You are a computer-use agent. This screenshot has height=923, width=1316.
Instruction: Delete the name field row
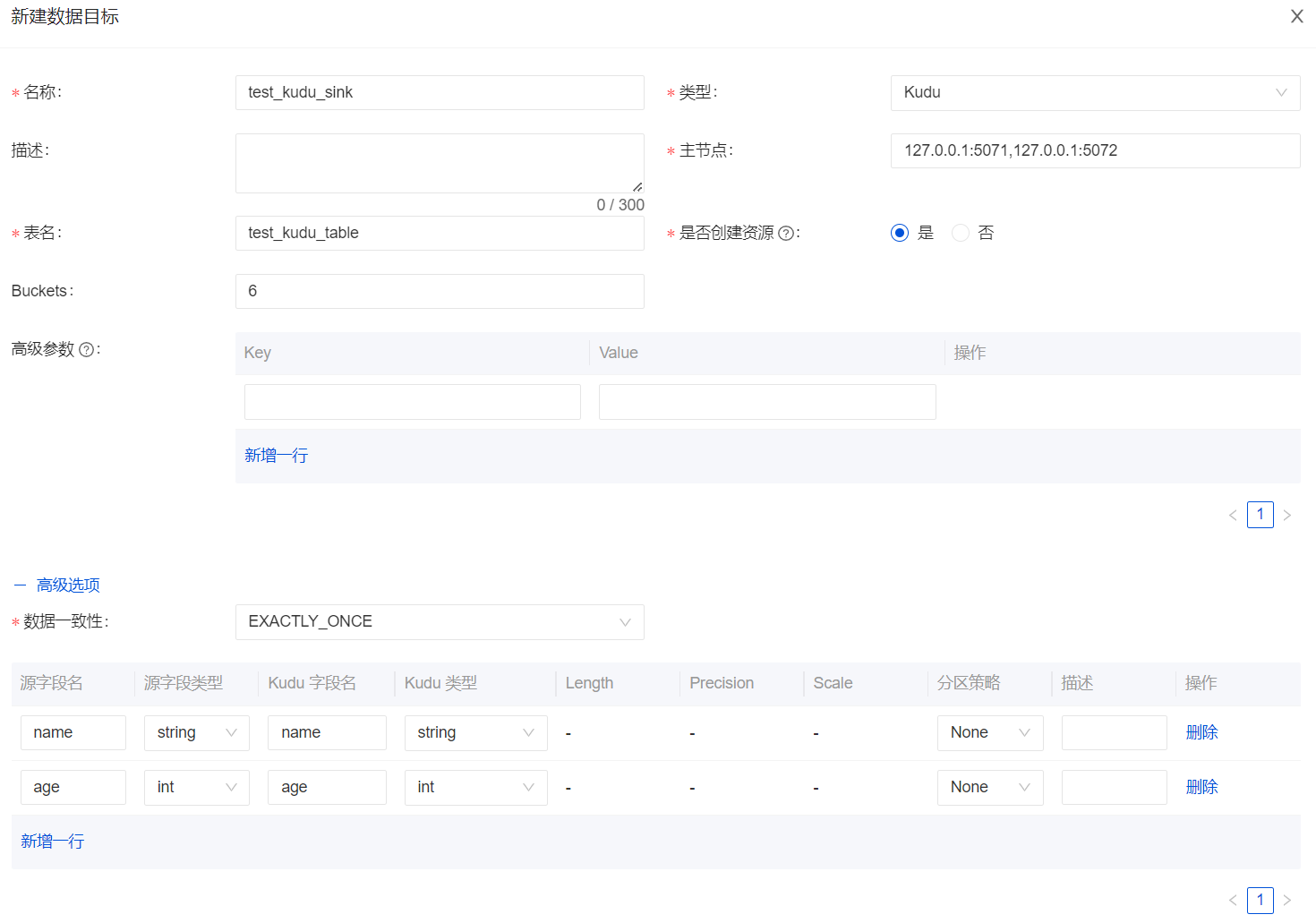point(1201,733)
